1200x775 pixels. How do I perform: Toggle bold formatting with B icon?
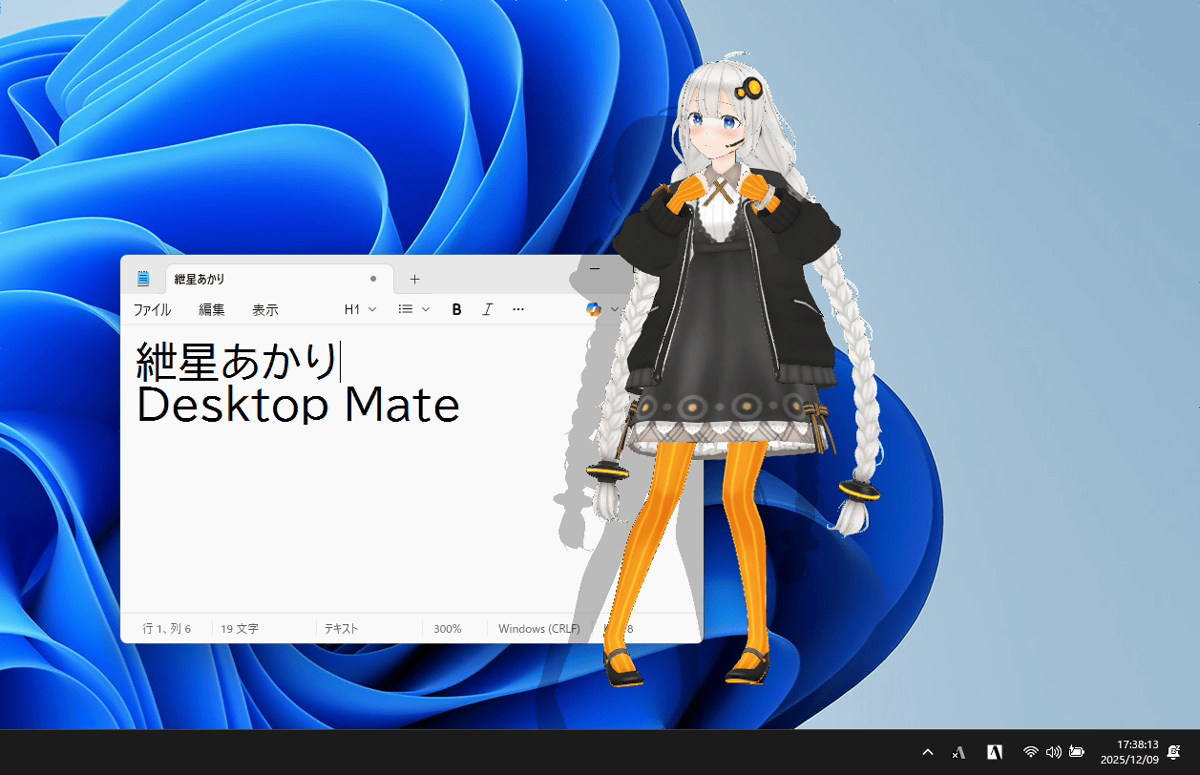457,310
